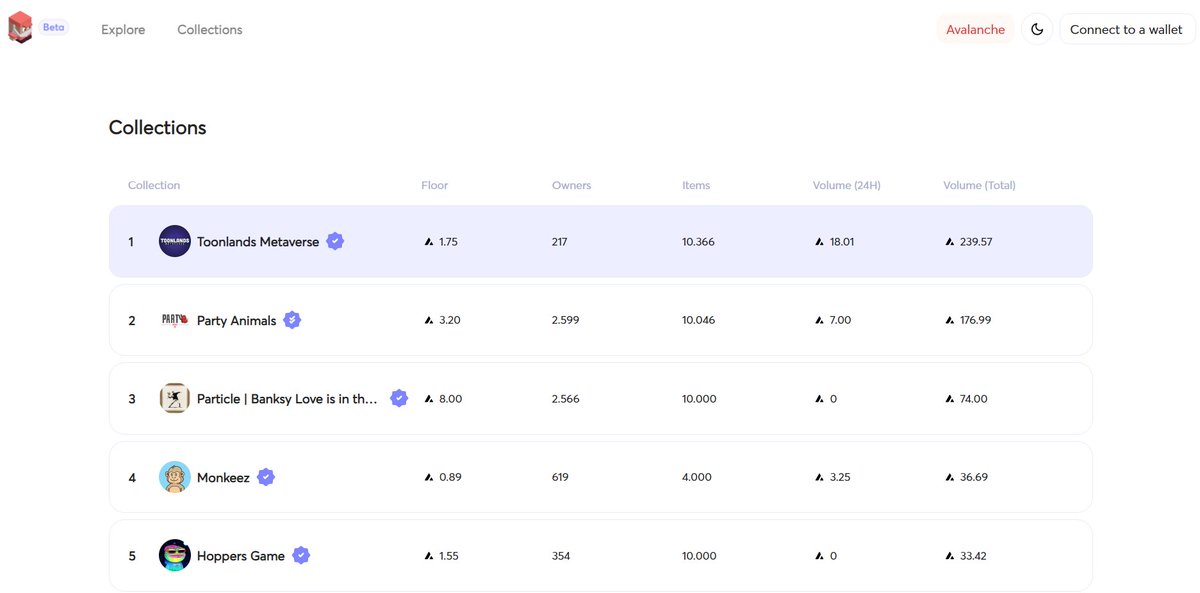Toggle dark mode with moon icon

[1037, 29]
